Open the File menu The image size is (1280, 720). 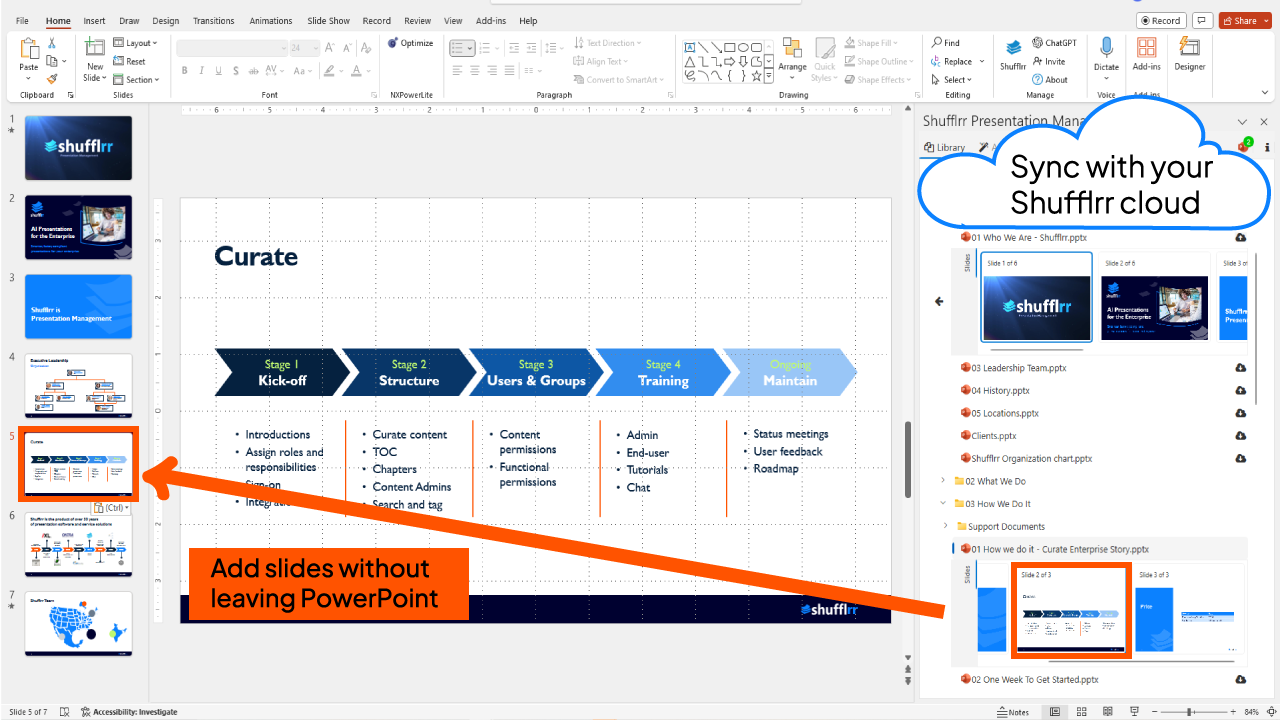click(x=22, y=21)
